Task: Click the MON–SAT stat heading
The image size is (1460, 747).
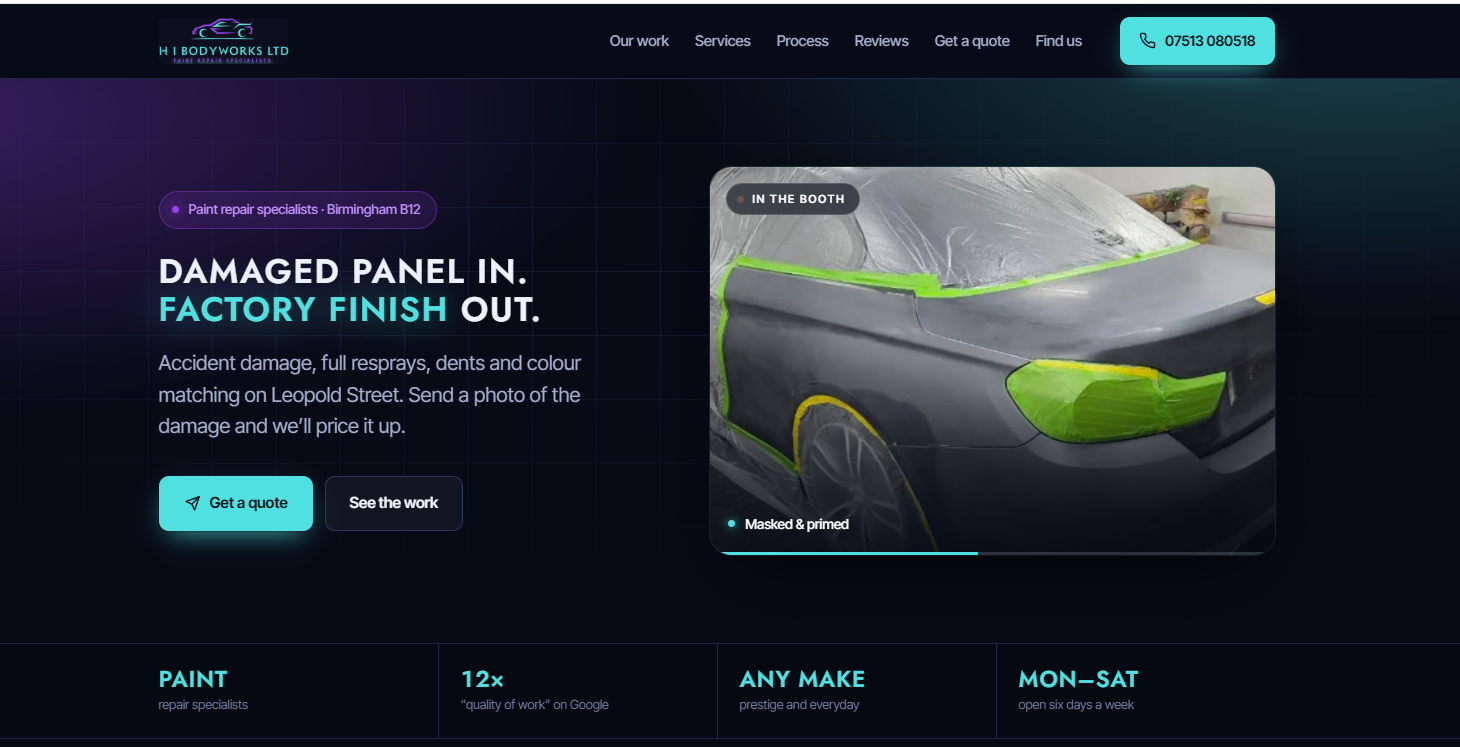Action: coord(1078,679)
